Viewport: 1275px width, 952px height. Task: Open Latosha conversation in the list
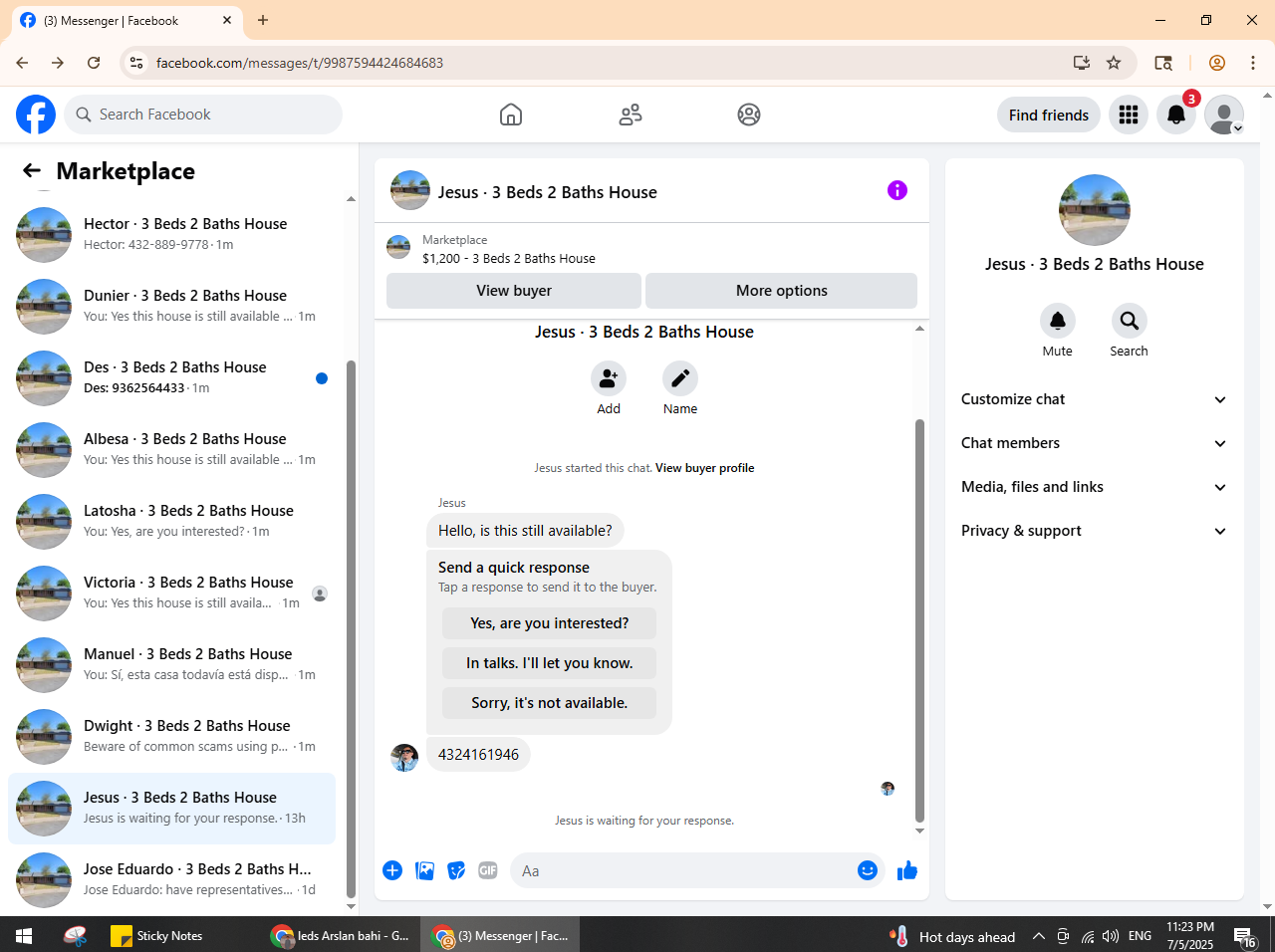coord(171,522)
